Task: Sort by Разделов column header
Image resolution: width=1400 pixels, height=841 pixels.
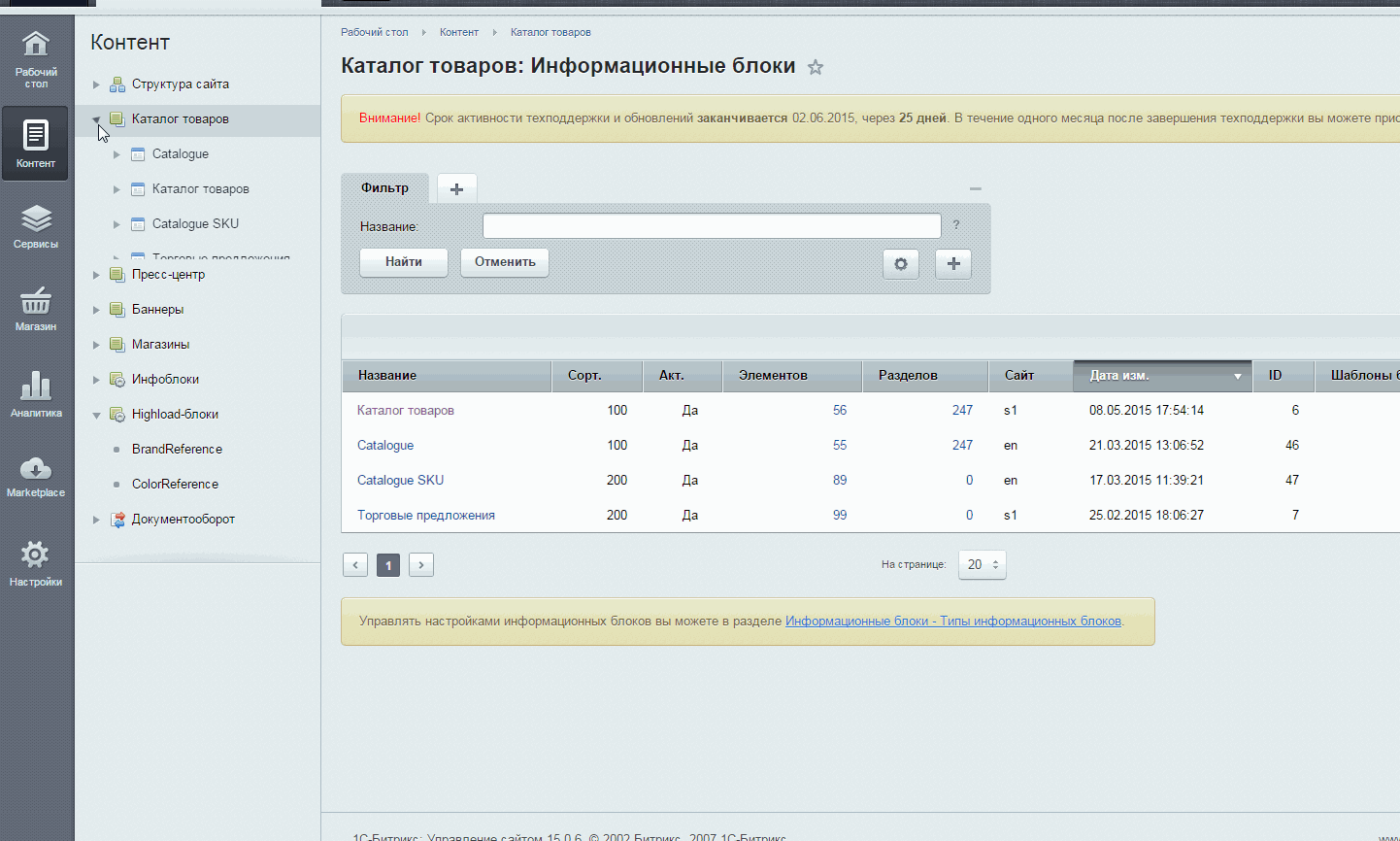Action: 926,376
